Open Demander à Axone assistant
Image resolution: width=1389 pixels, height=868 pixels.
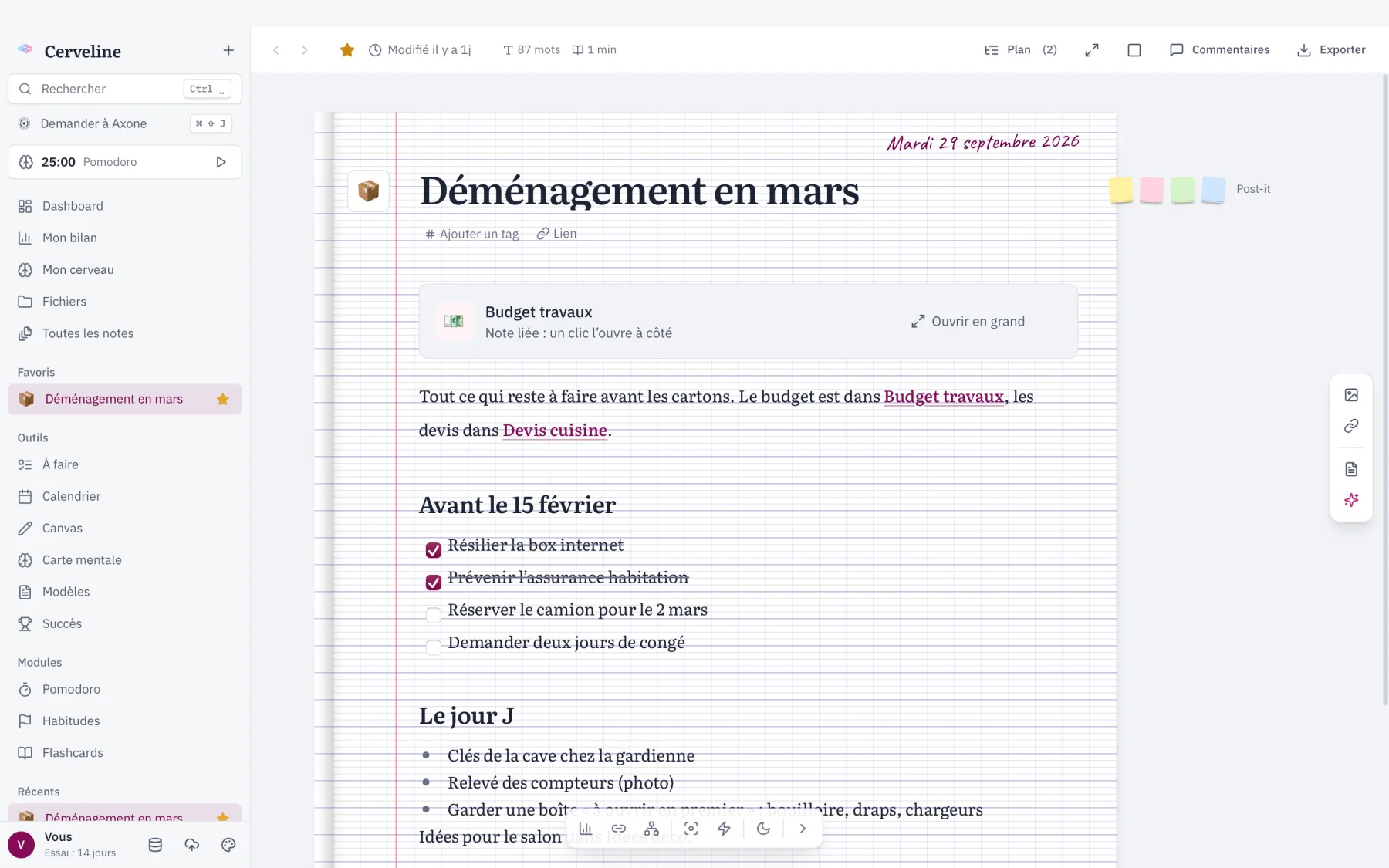click(125, 123)
